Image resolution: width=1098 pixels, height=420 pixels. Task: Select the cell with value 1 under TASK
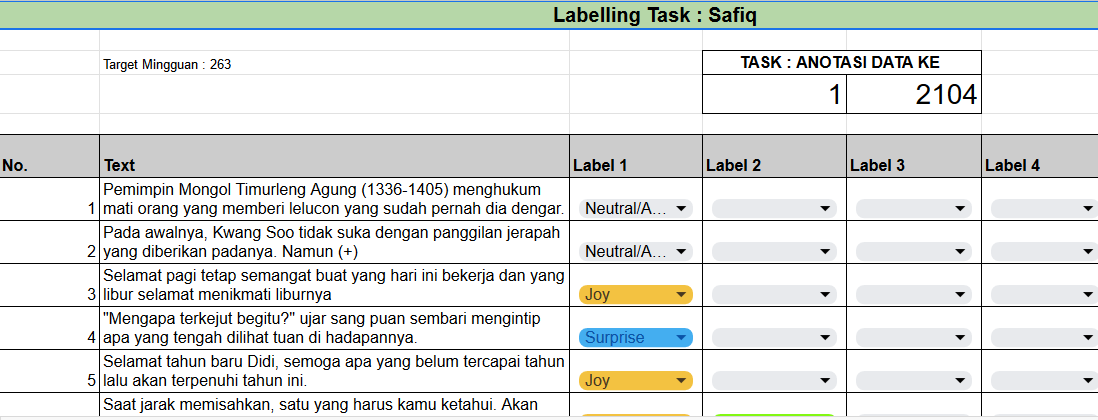point(774,94)
